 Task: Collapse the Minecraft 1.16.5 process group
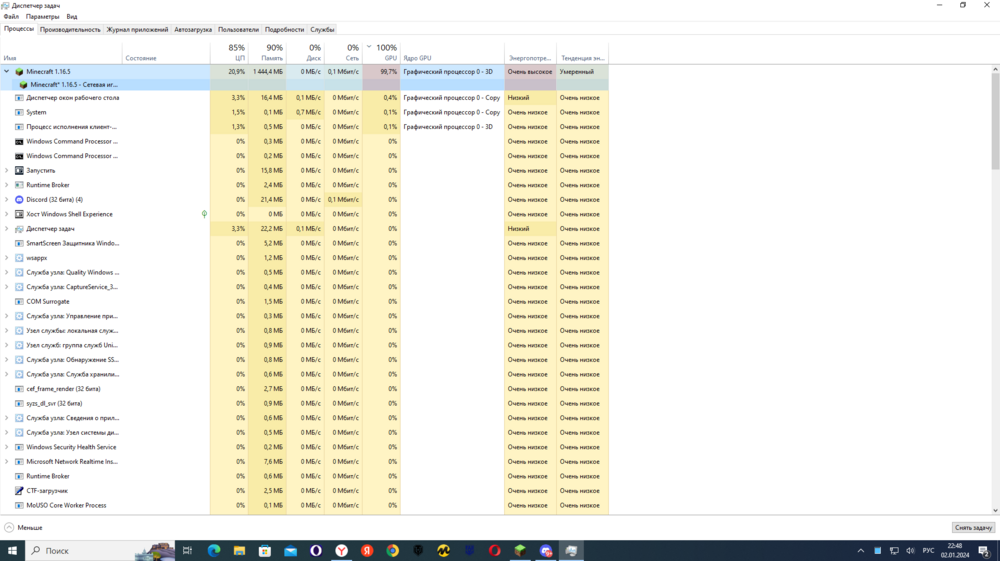[7, 72]
